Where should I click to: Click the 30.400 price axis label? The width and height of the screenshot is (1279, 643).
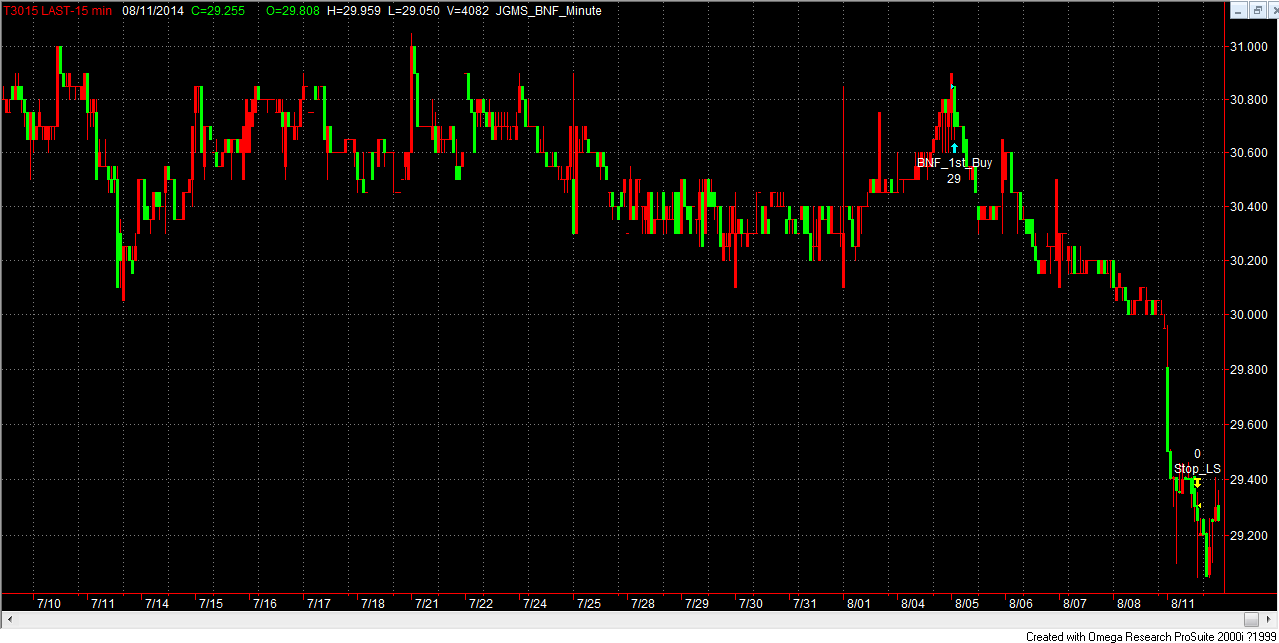click(1250, 207)
